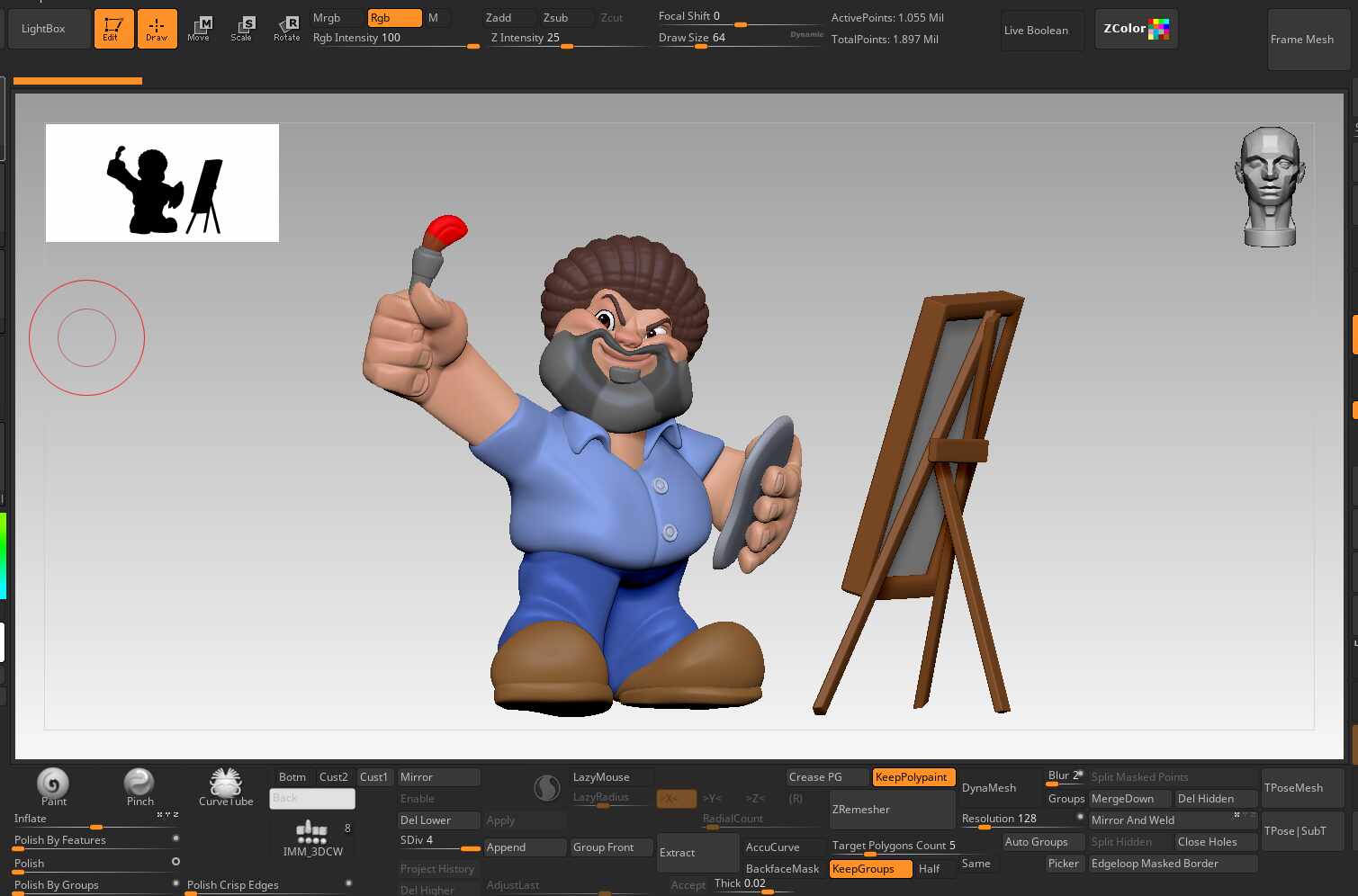Disable the KeepPolypaint option

pos(913,777)
